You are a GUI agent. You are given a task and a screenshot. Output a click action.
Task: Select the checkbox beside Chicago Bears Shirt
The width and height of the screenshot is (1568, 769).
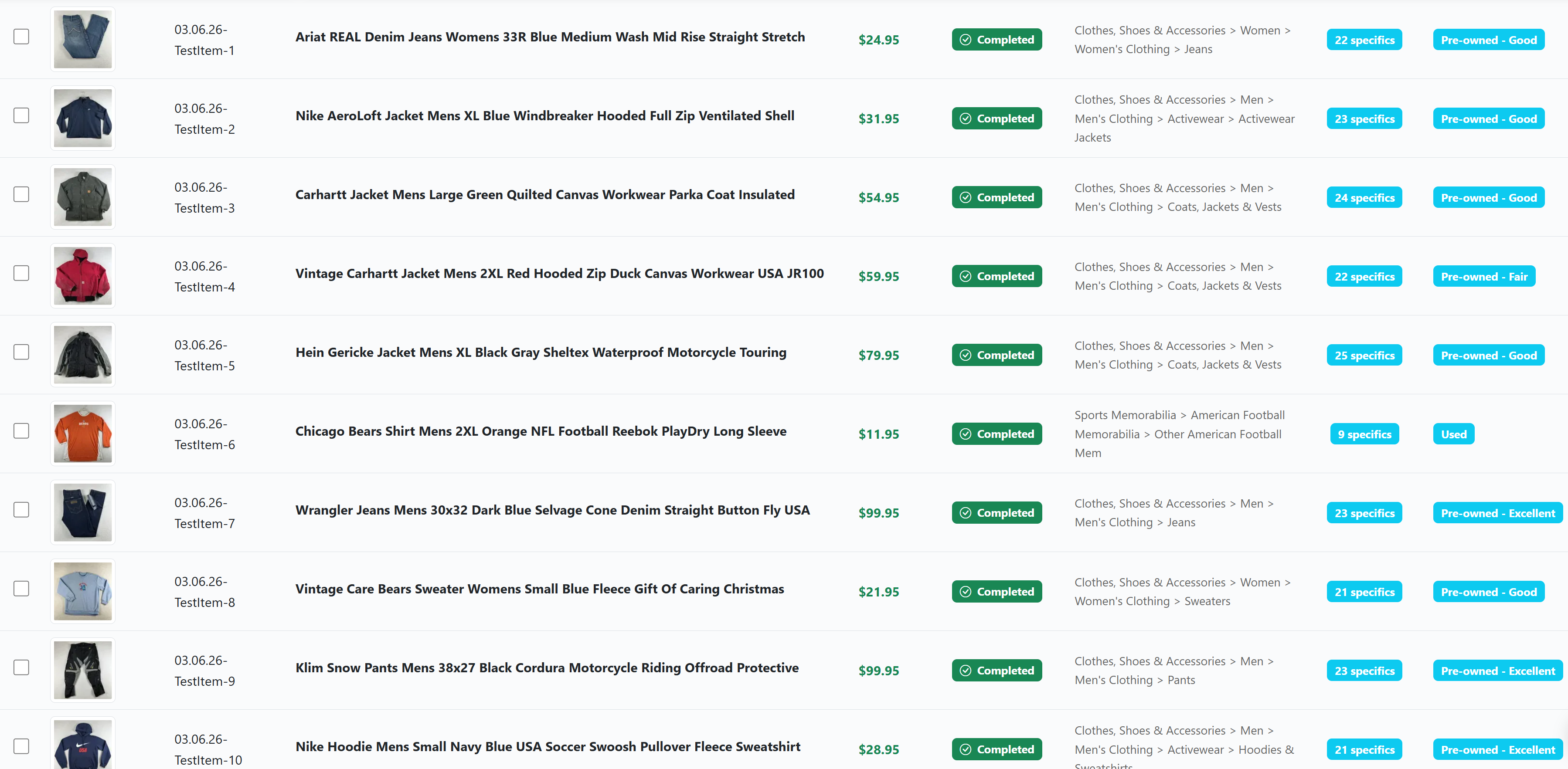pyautogui.click(x=21, y=431)
